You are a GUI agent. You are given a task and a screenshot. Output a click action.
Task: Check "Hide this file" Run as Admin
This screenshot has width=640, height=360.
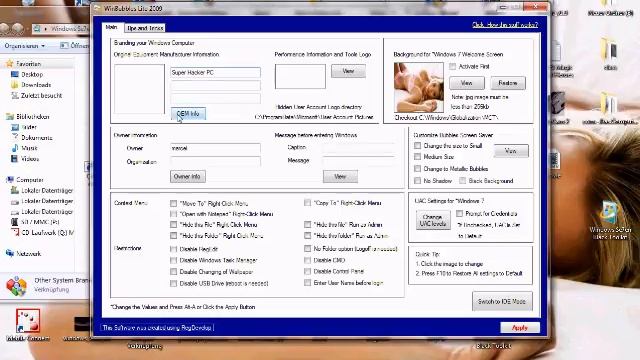click(307, 224)
